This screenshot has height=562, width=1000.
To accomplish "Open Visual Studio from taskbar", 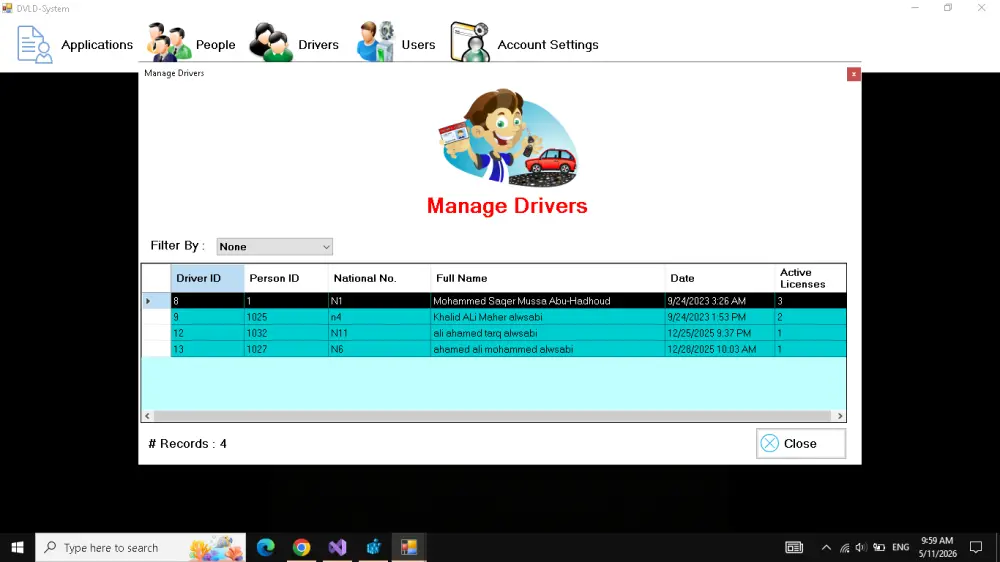I will (x=337, y=547).
